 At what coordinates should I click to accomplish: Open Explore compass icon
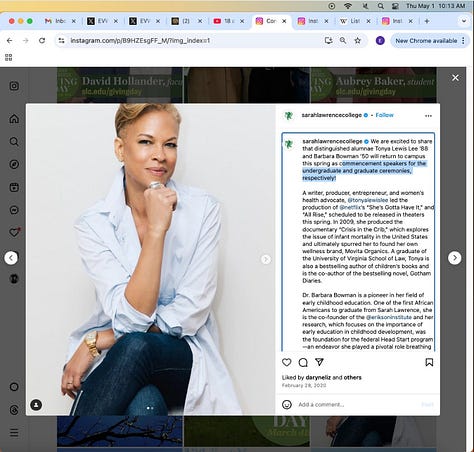[14, 164]
